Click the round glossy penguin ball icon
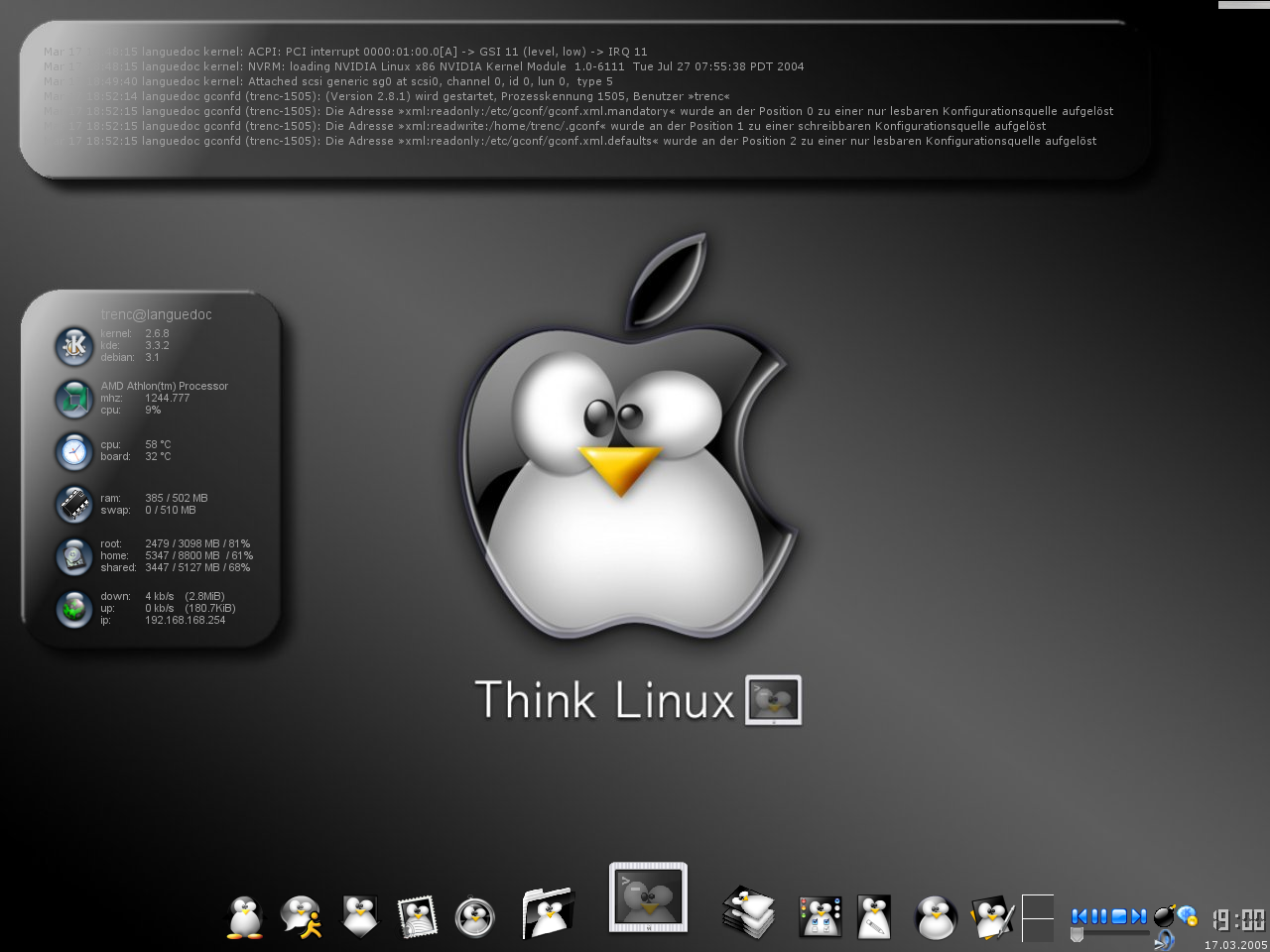The height and width of the screenshot is (952, 1270). point(935,917)
